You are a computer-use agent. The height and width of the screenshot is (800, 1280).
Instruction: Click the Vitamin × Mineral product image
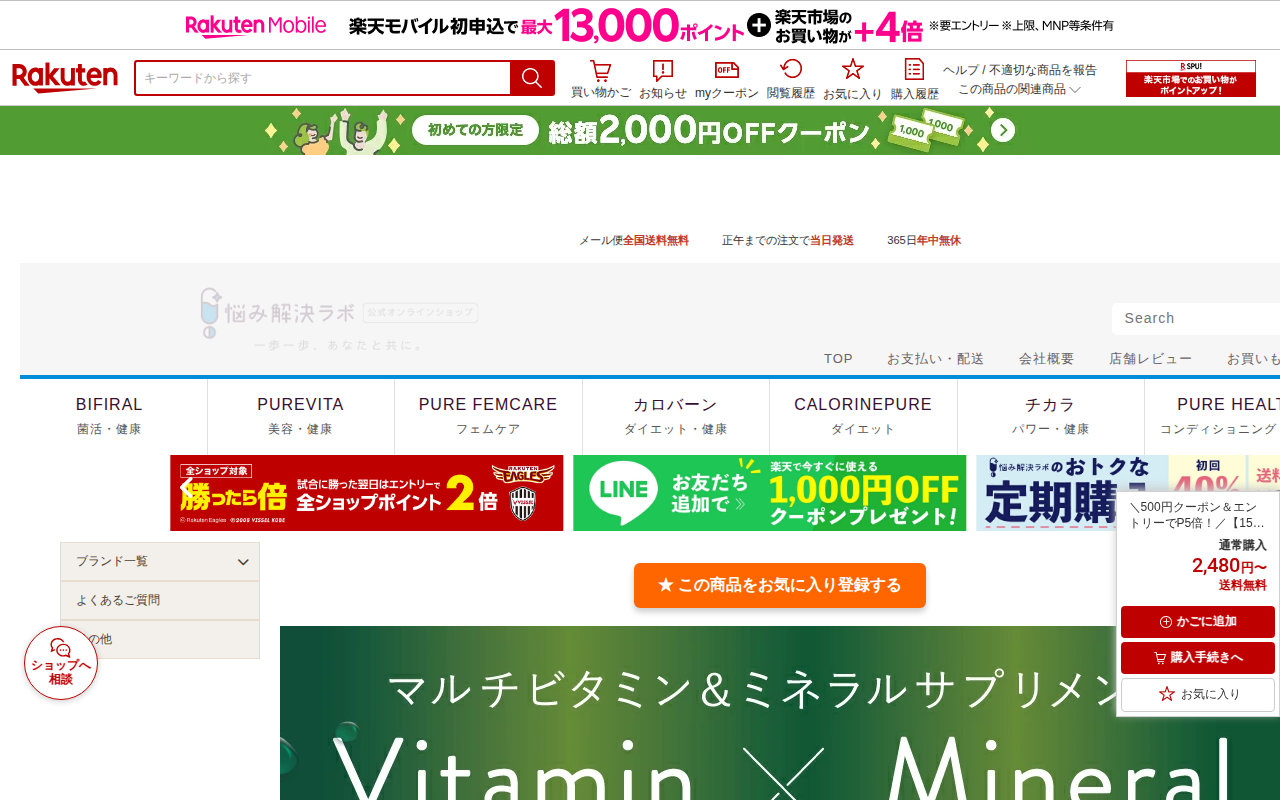(x=780, y=713)
